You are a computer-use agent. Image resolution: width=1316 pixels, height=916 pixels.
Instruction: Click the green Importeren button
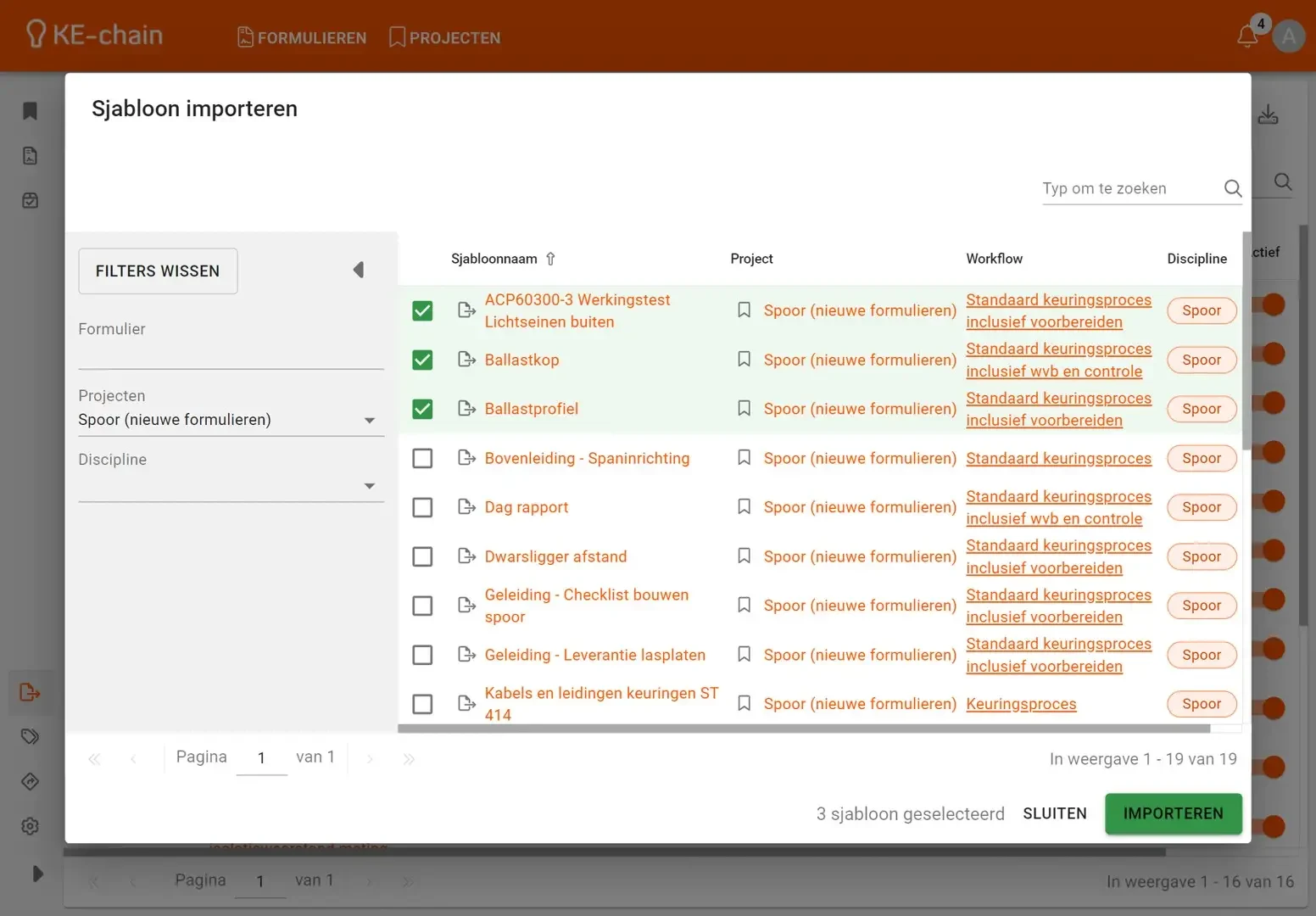(1173, 813)
